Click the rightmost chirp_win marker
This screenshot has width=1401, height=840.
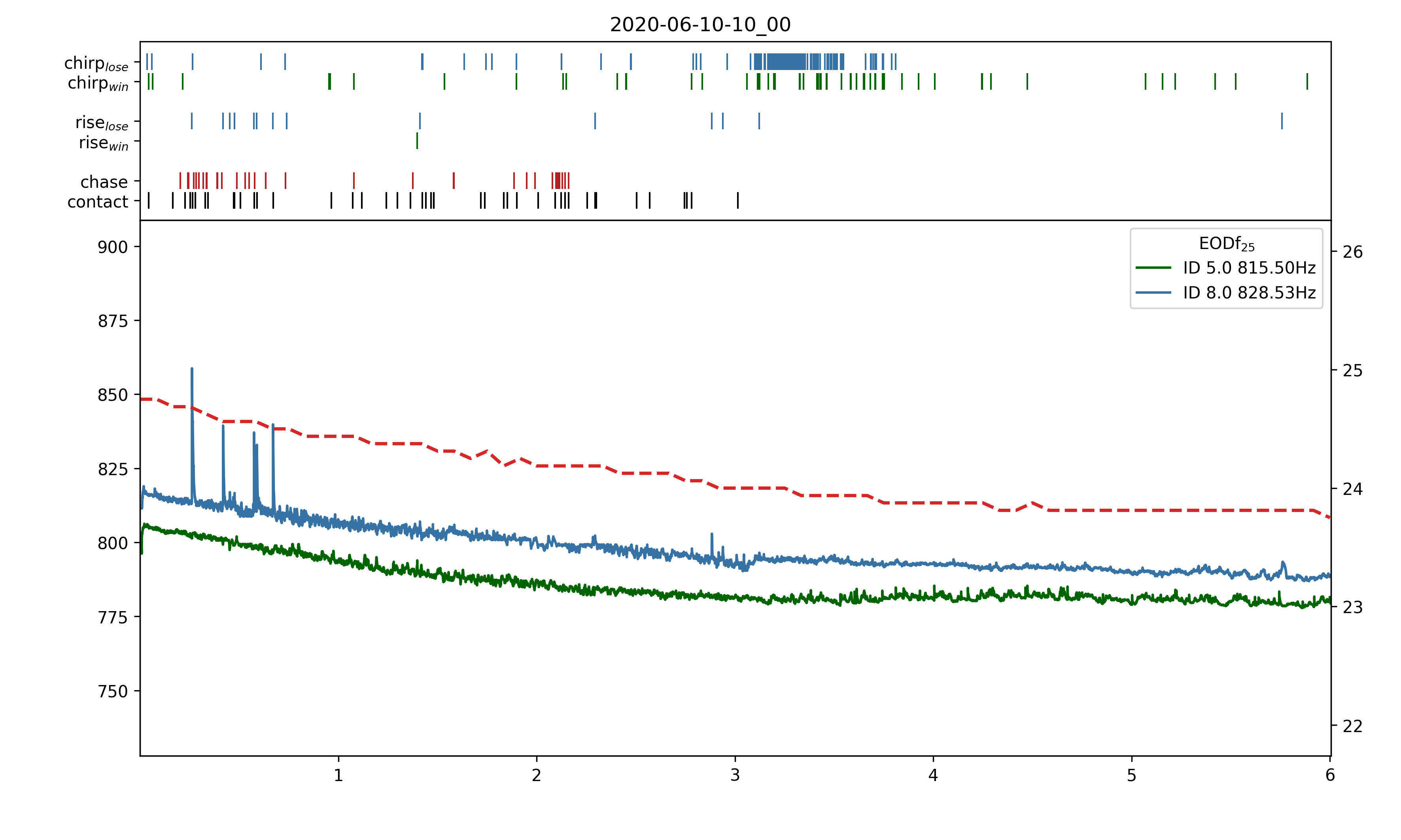coord(1307,81)
